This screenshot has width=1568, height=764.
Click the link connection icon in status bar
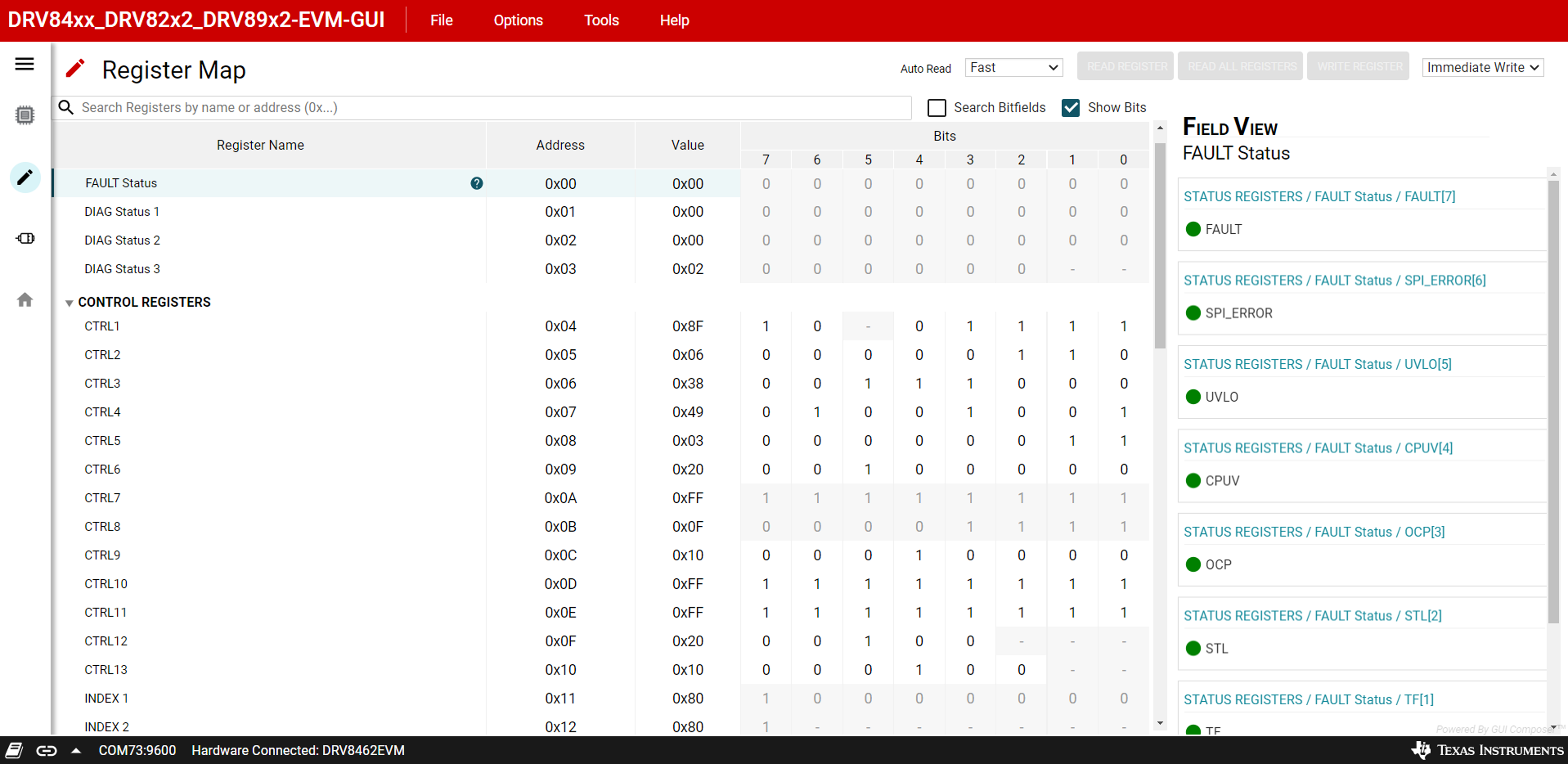(x=46, y=750)
